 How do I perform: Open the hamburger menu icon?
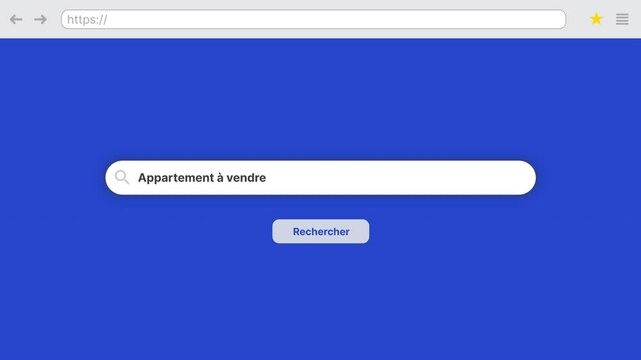coord(622,19)
